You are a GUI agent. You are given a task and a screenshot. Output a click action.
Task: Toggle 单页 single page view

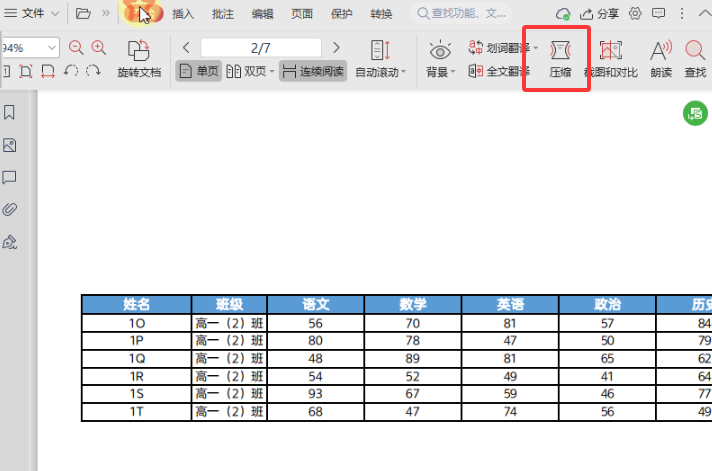pos(198,71)
